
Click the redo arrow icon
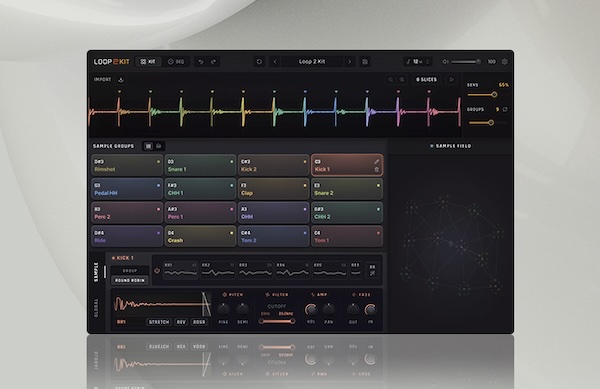(214, 62)
